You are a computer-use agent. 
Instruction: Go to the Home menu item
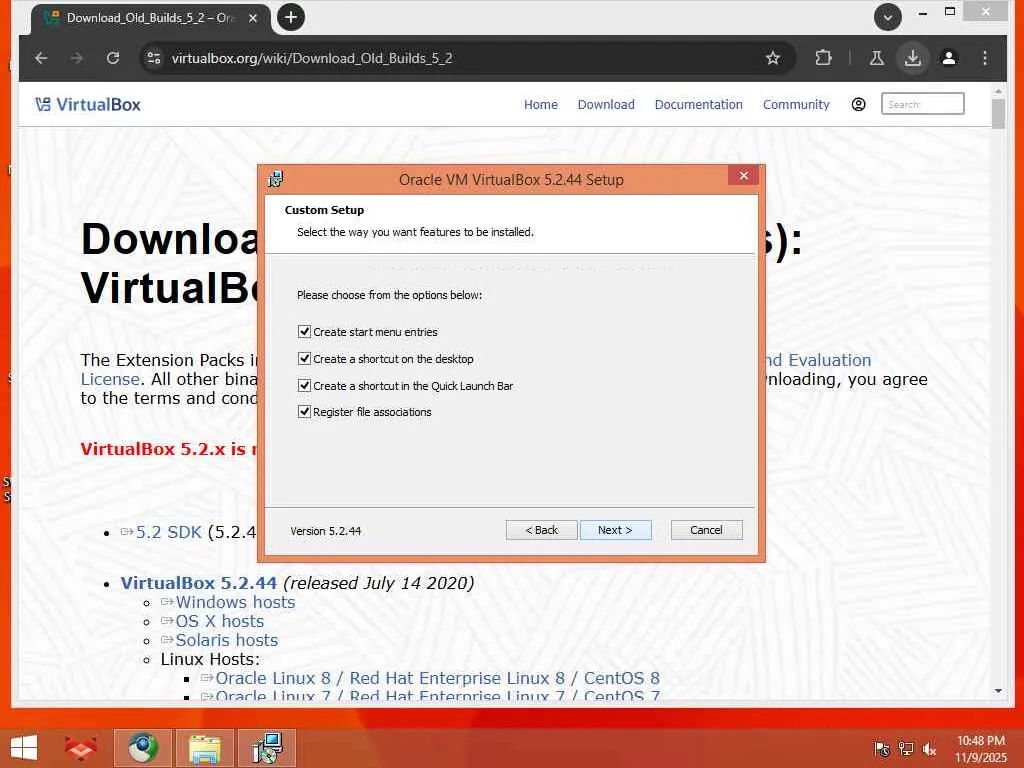[x=541, y=104]
